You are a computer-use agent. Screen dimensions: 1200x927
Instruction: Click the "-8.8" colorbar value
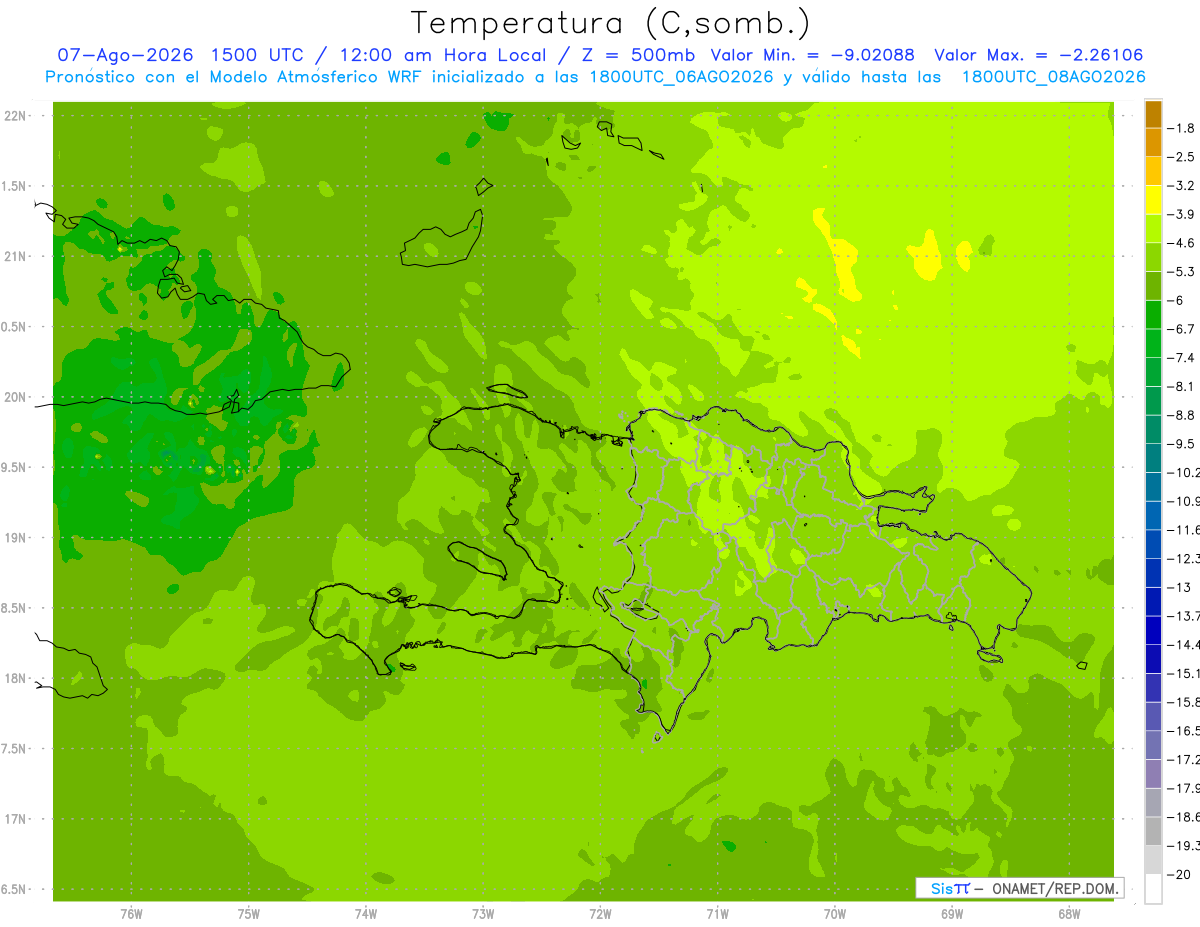point(1182,415)
